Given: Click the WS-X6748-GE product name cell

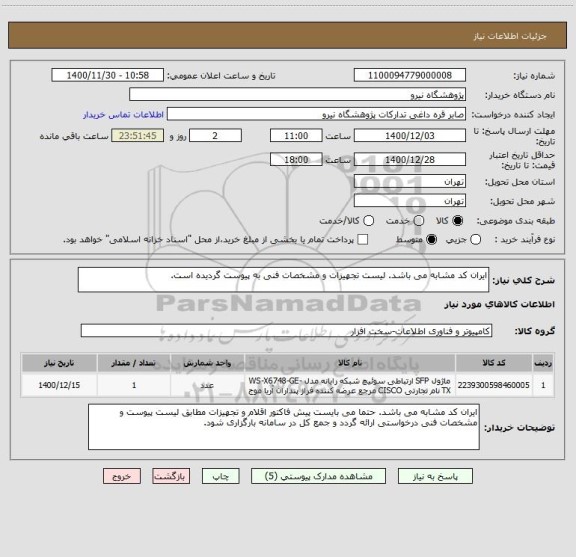Looking at the screenshot, I should tap(350, 385).
